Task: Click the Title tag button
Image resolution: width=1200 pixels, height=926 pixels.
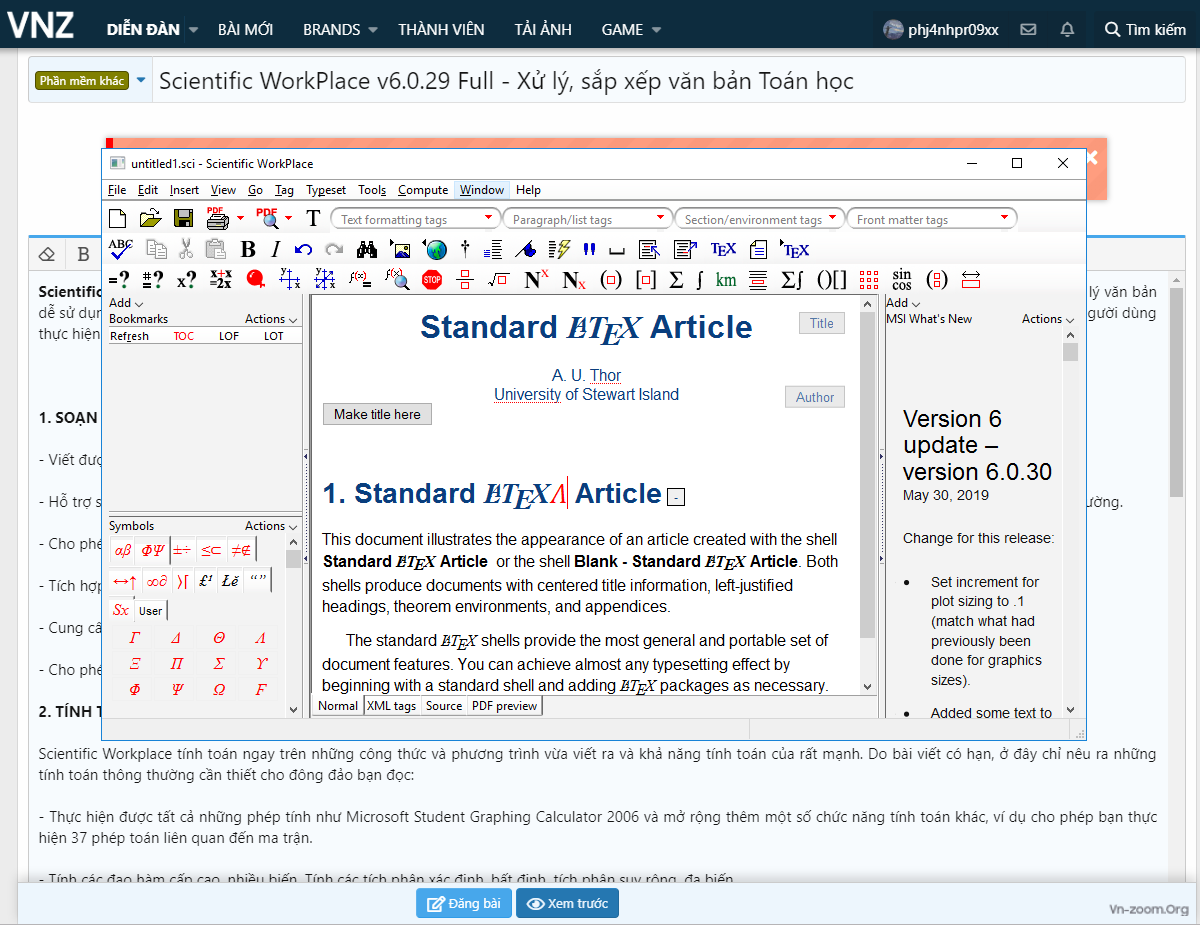Action: point(822,323)
